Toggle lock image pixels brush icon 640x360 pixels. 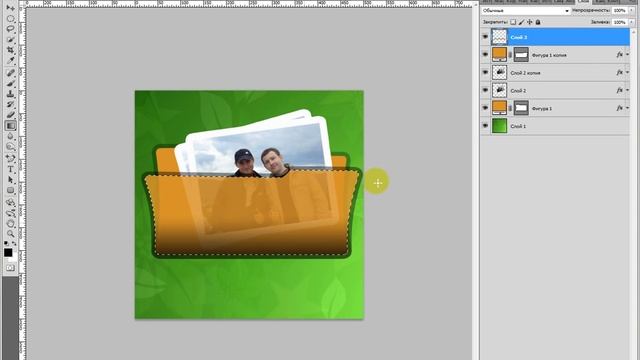click(522, 22)
